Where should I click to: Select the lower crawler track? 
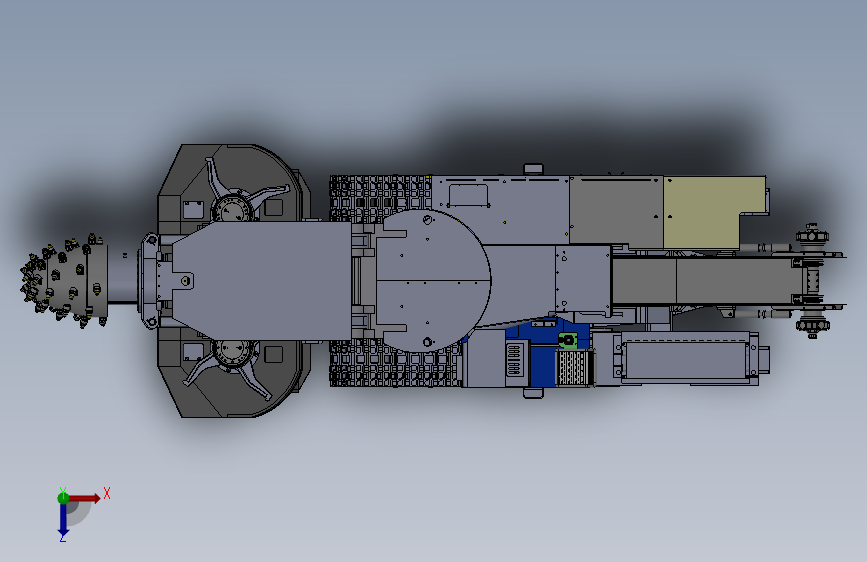(x=395, y=363)
